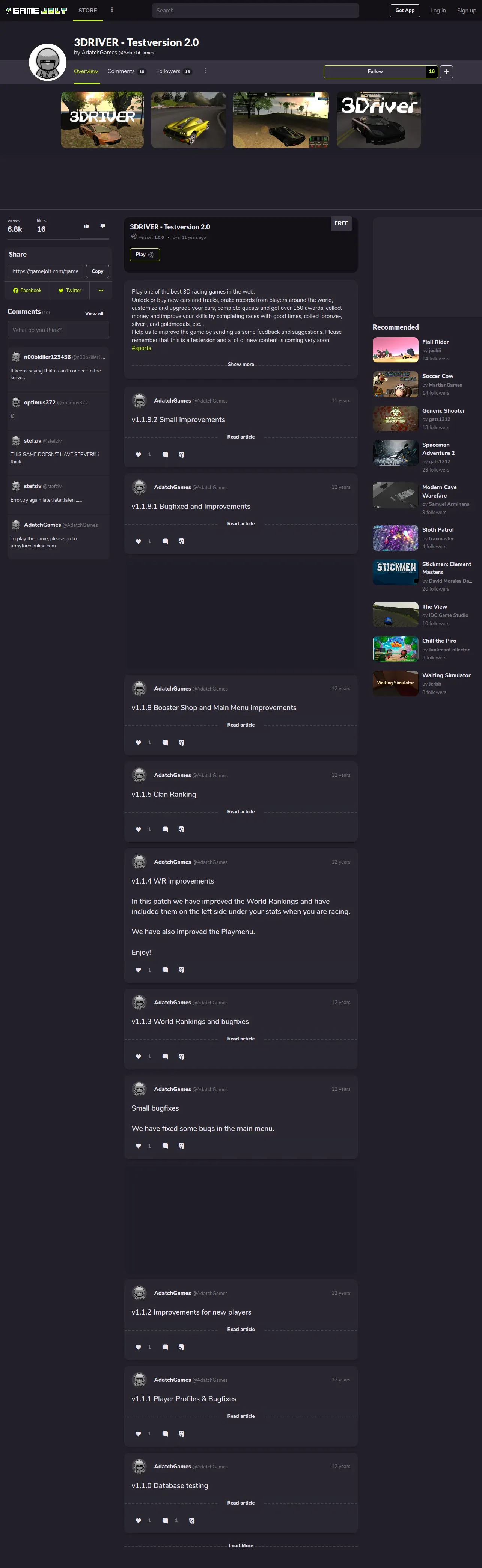
Task: Click Sign up in the top bar
Action: point(467,11)
